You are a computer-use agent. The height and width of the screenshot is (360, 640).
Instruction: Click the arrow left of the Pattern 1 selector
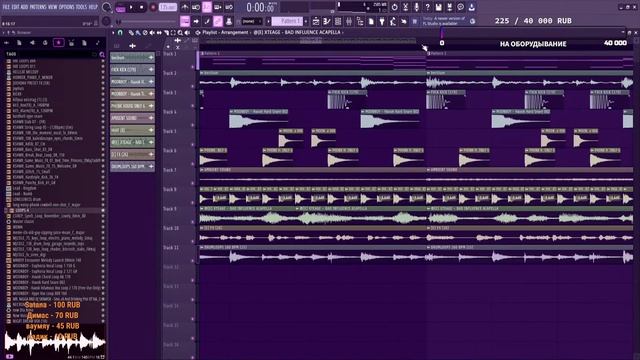[x=268, y=21]
